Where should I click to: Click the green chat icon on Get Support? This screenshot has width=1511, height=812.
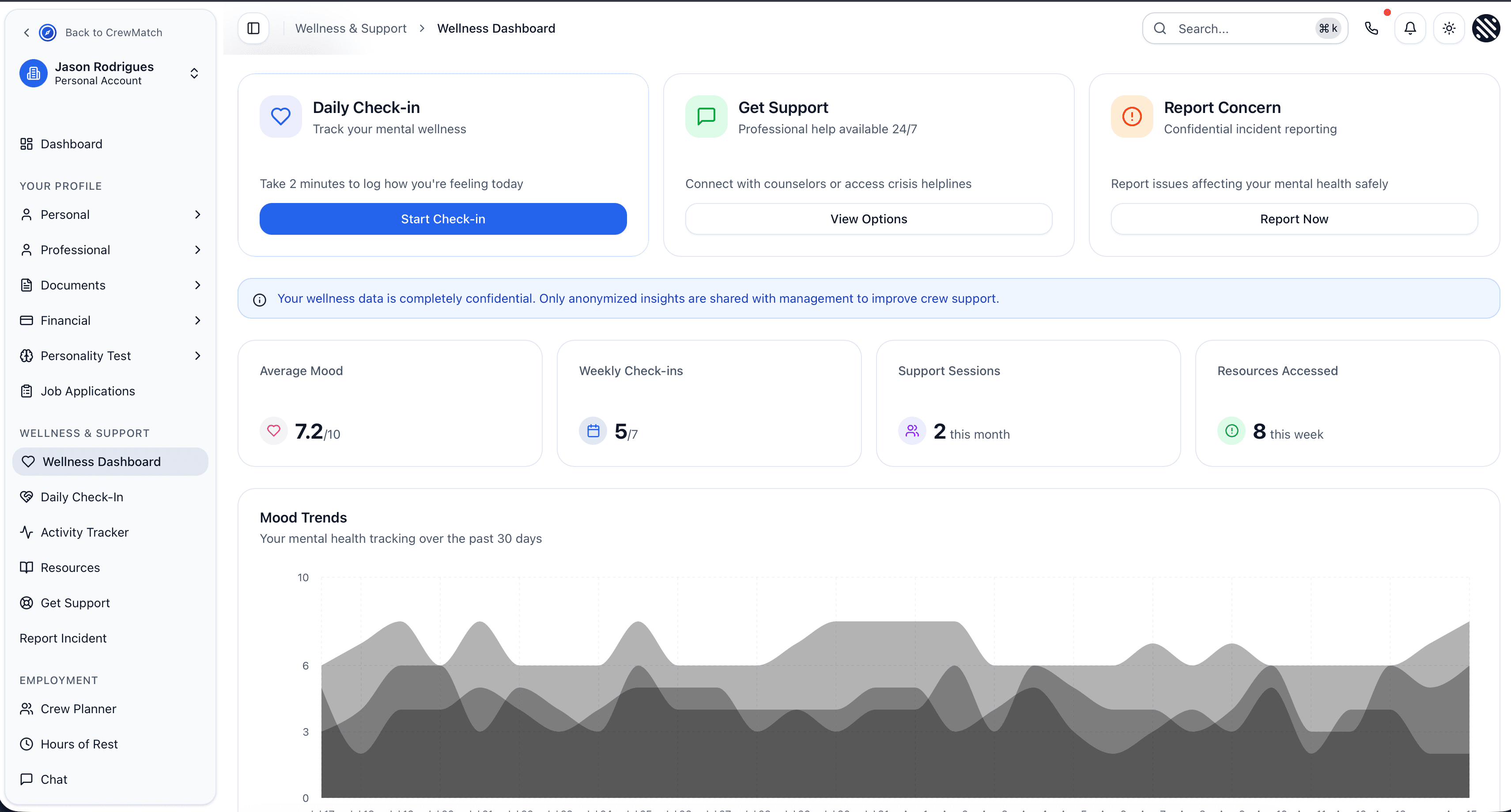[706, 116]
